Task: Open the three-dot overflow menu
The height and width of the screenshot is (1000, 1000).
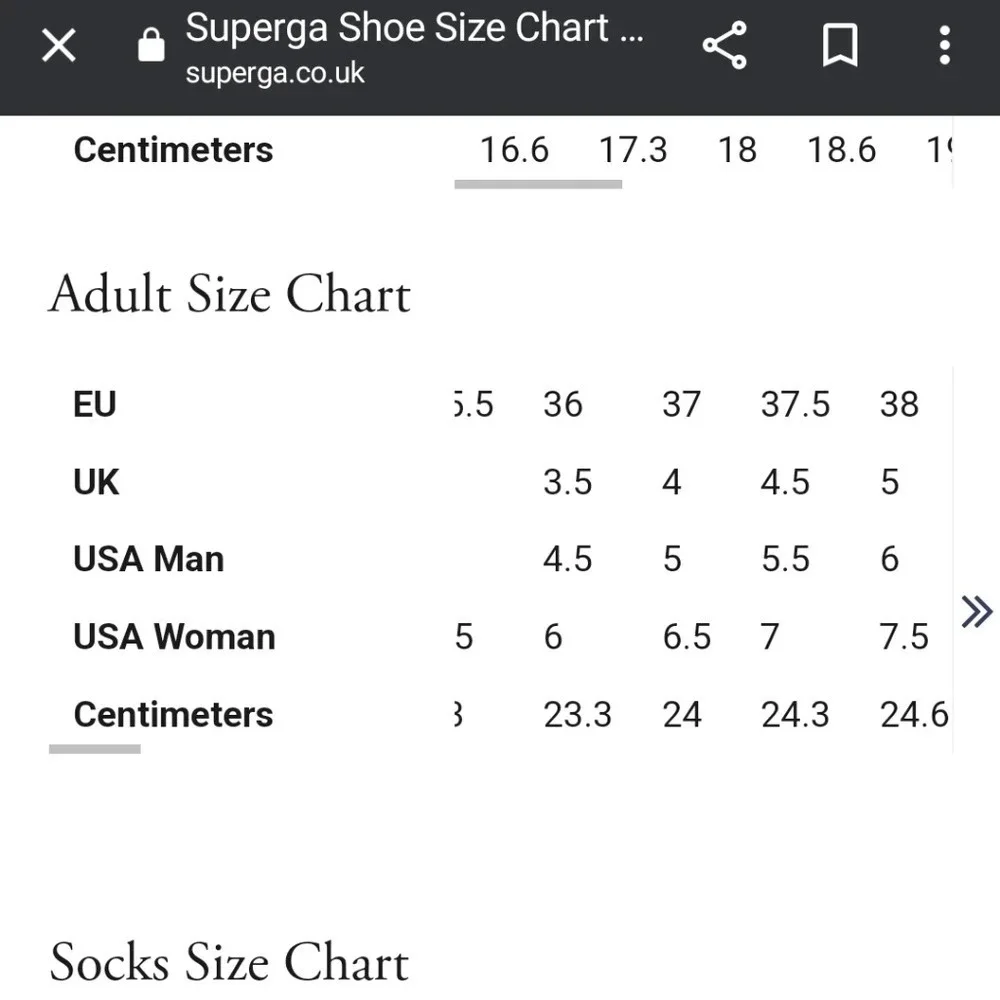Action: click(944, 46)
